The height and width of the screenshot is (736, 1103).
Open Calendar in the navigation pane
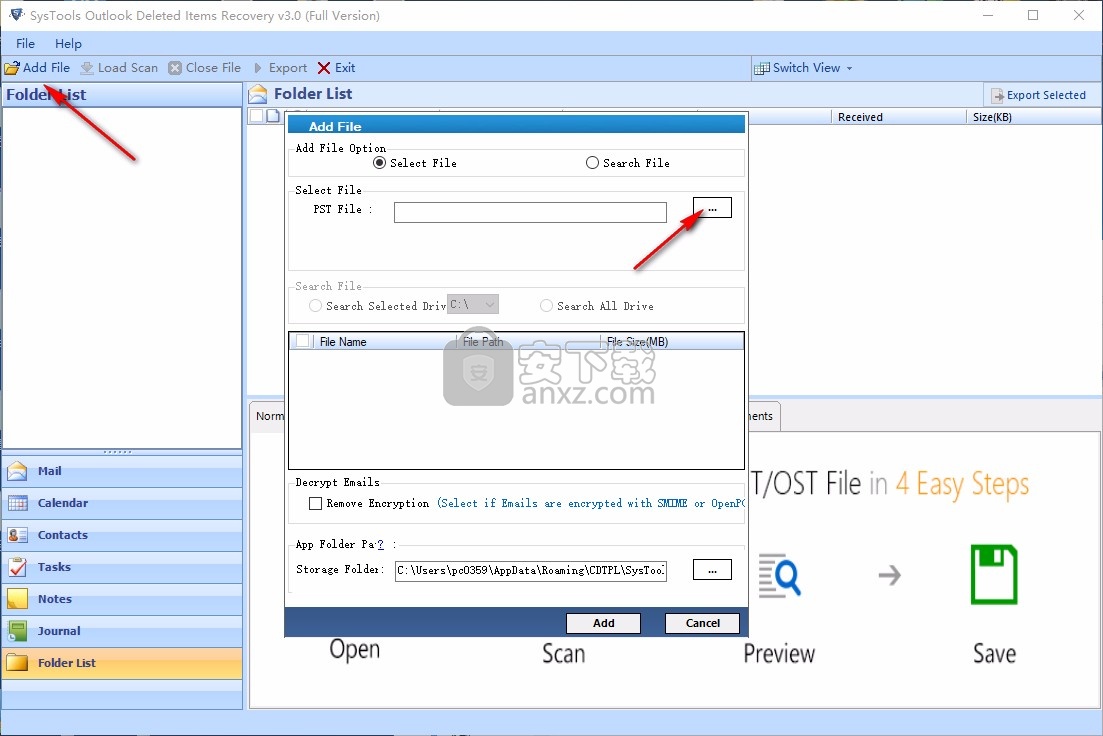coord(122,503)
